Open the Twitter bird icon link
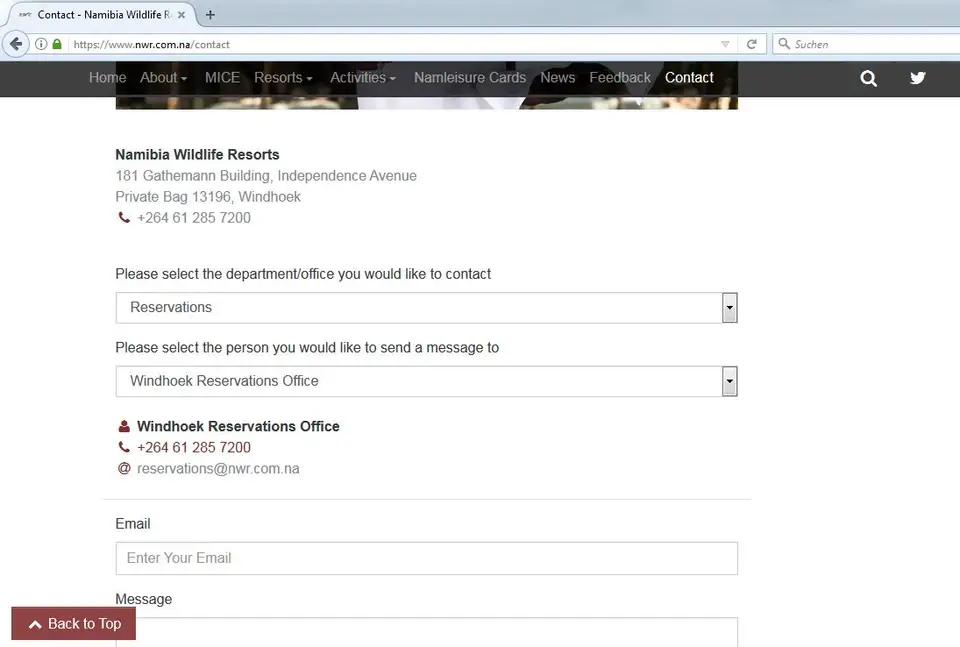 pos(917,78)
